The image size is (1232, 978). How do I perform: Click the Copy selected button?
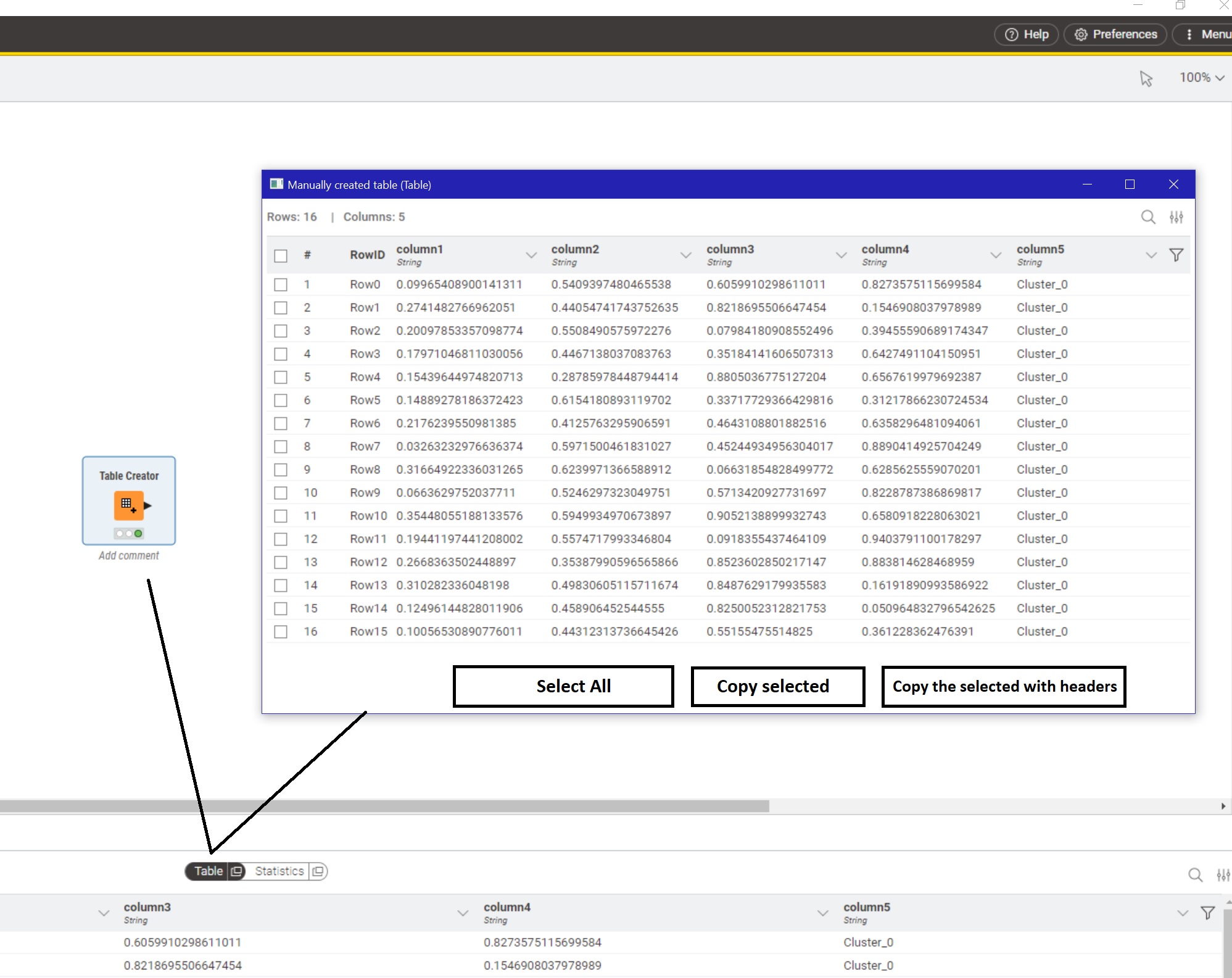coord(778,686)
